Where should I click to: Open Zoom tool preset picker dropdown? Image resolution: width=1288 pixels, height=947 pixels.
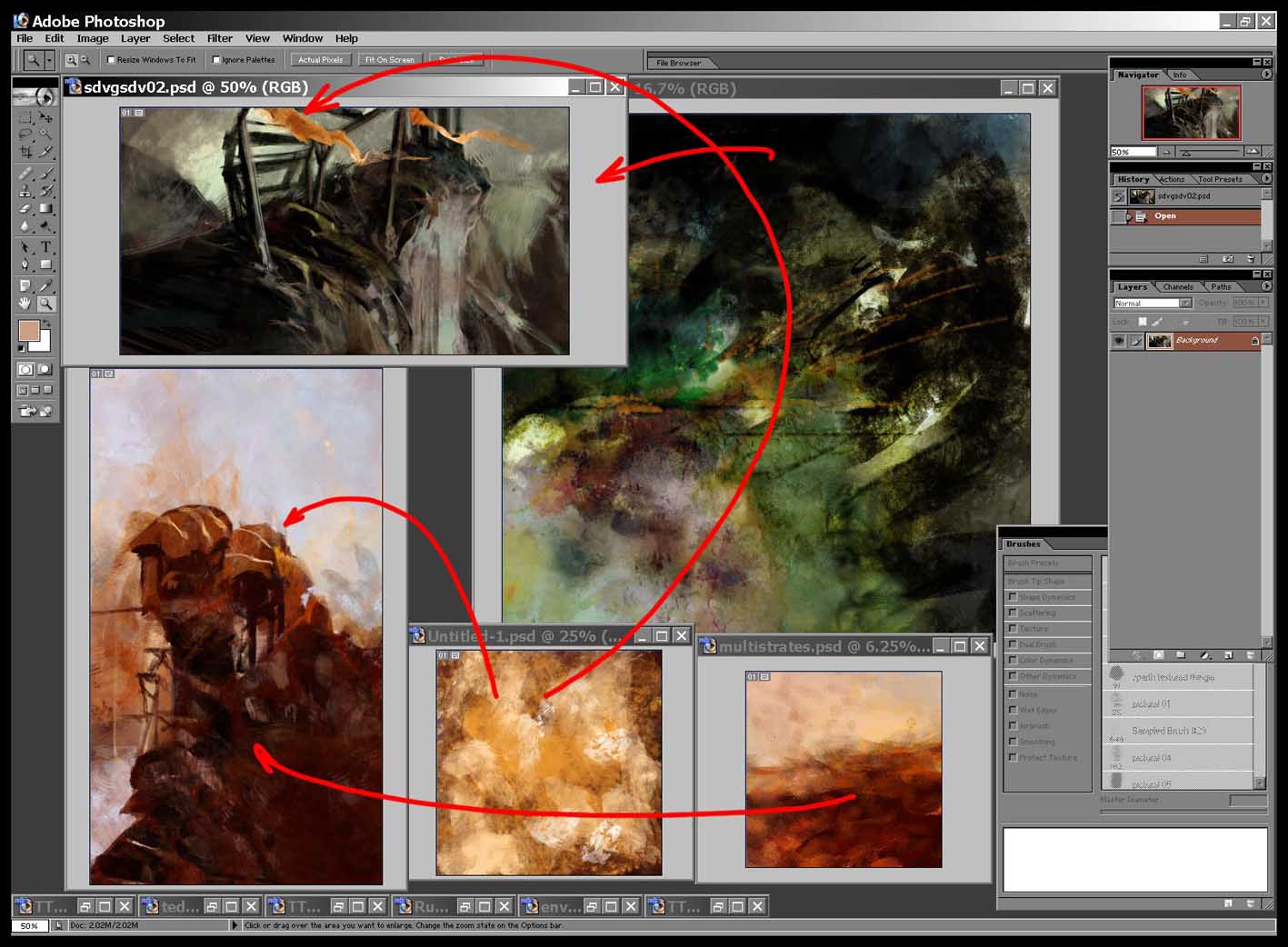point(49,60)
